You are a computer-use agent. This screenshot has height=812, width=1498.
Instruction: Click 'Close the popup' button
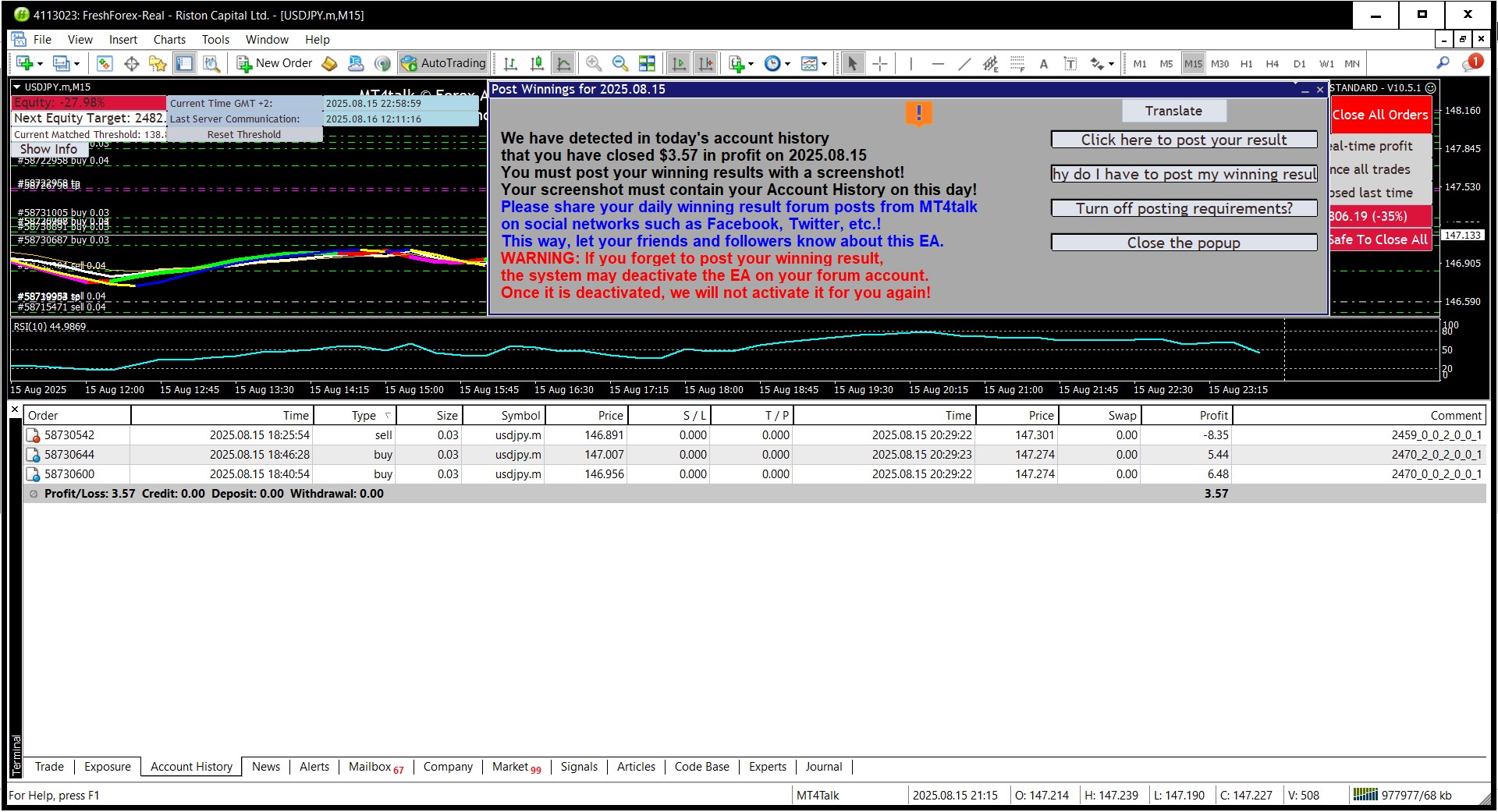pos(1183,243)
